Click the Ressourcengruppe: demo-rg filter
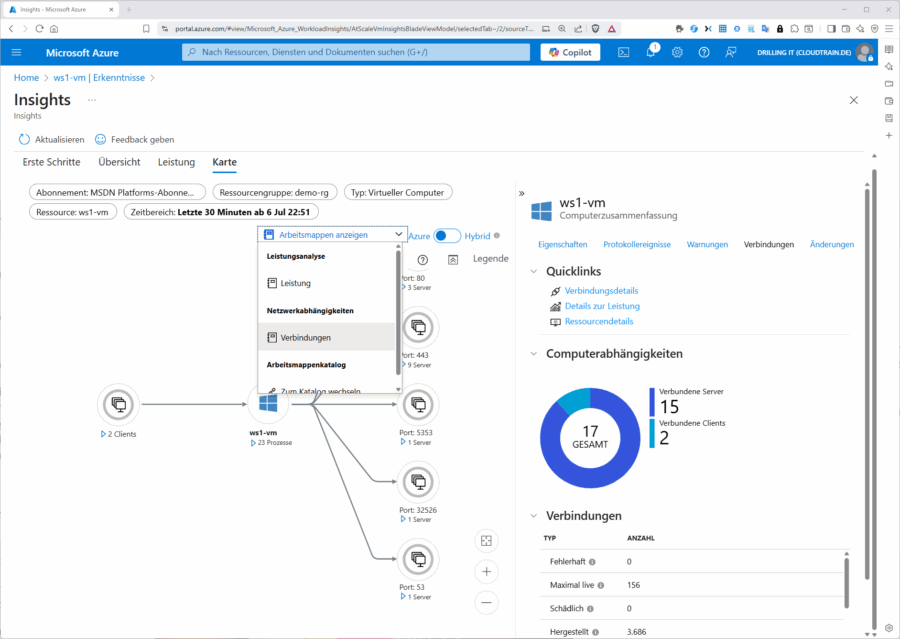900x639 pixels. tap(274, 192)
